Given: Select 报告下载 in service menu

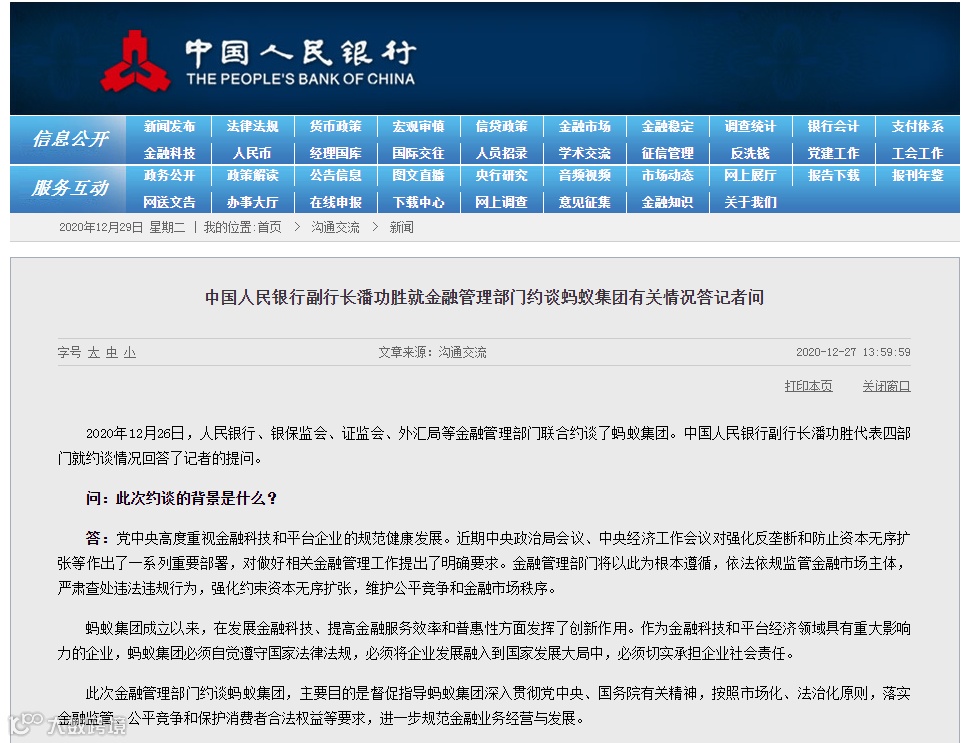Looking at the screenshot, I should pos(833,175).
